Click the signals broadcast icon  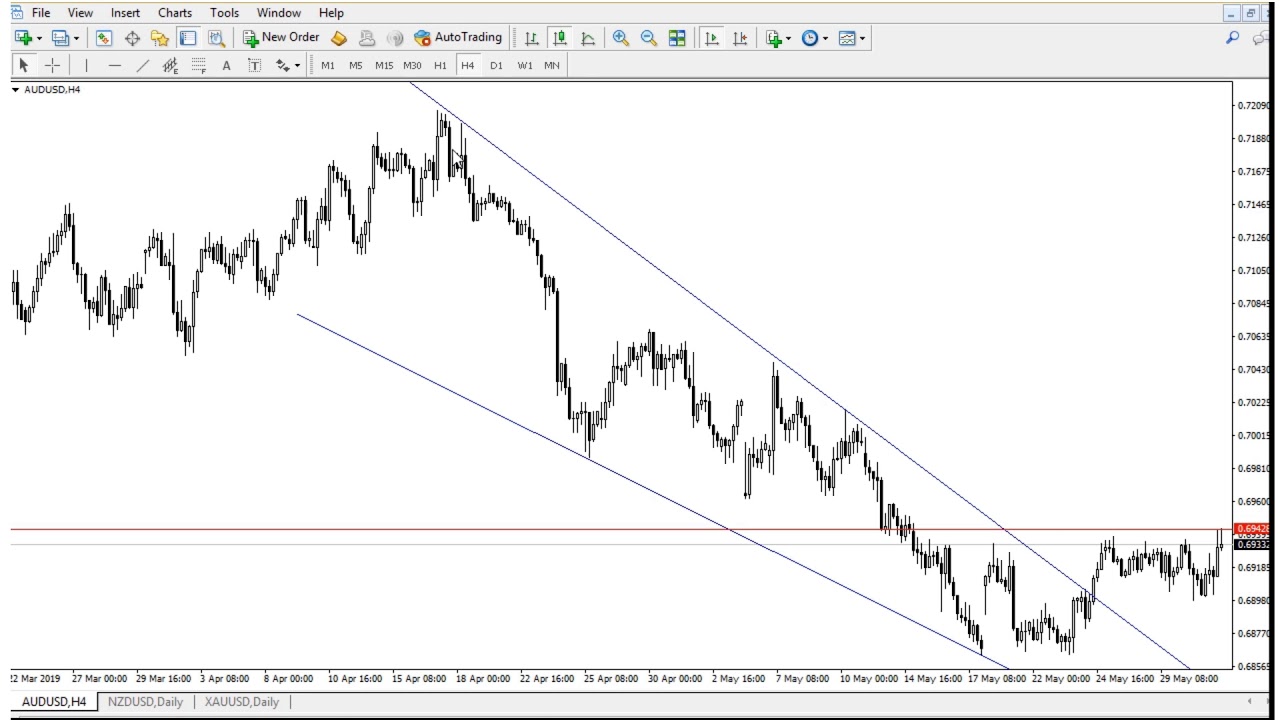click(x=395, y=38)
